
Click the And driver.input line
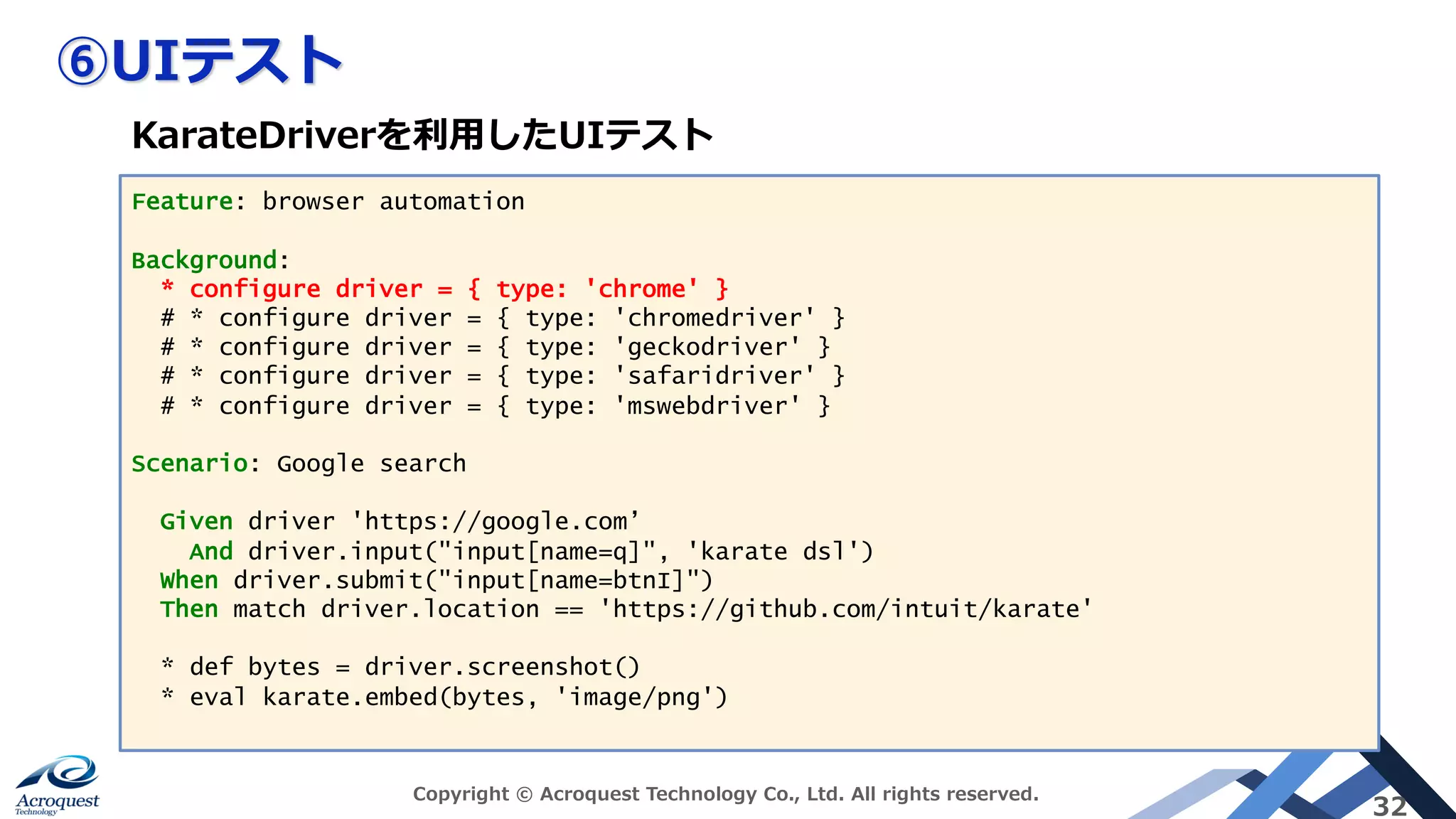point(531,552)
